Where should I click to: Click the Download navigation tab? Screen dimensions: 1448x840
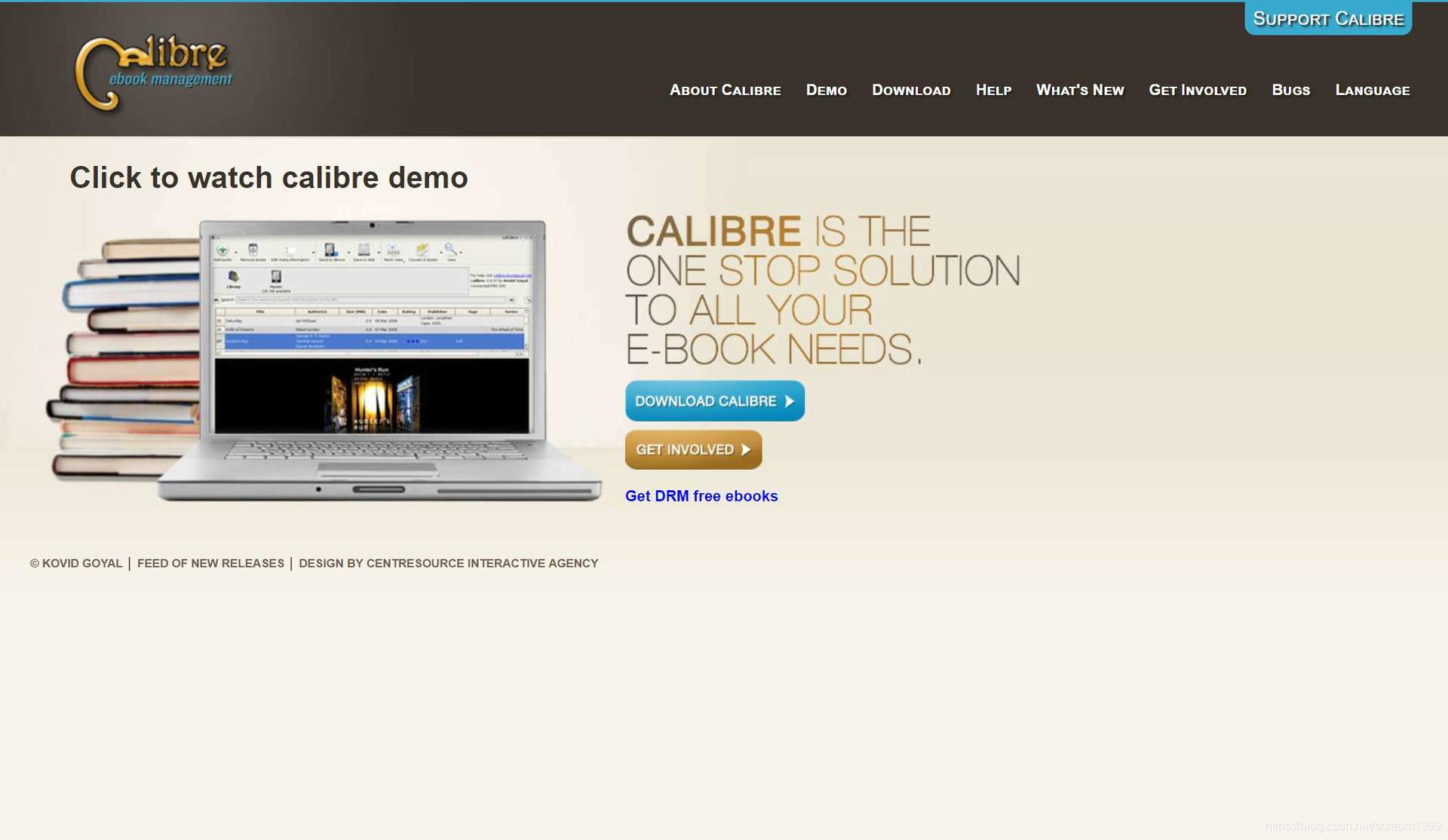(911, 90)
